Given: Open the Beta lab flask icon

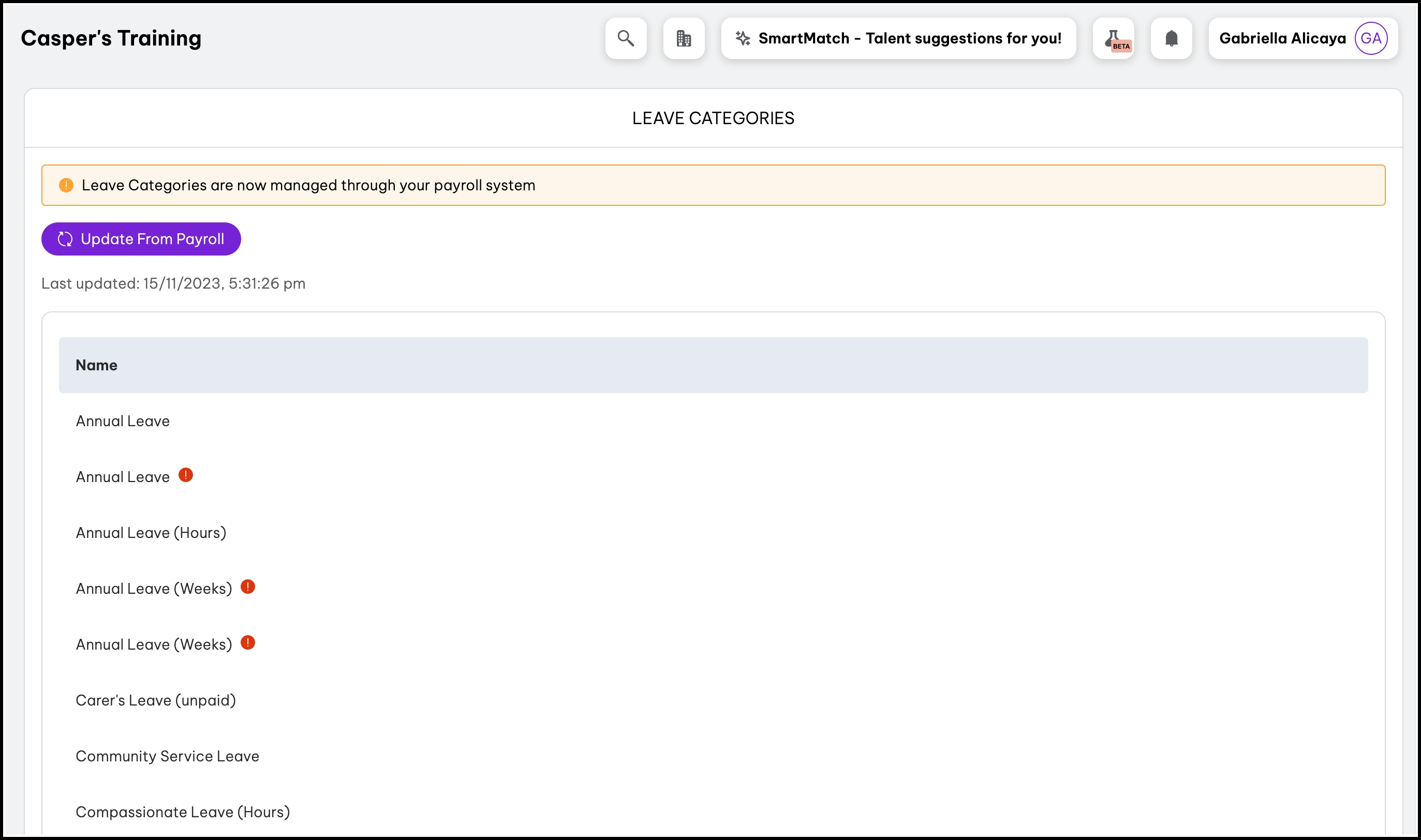Looking at the screenshot, I should point(1114,38).
